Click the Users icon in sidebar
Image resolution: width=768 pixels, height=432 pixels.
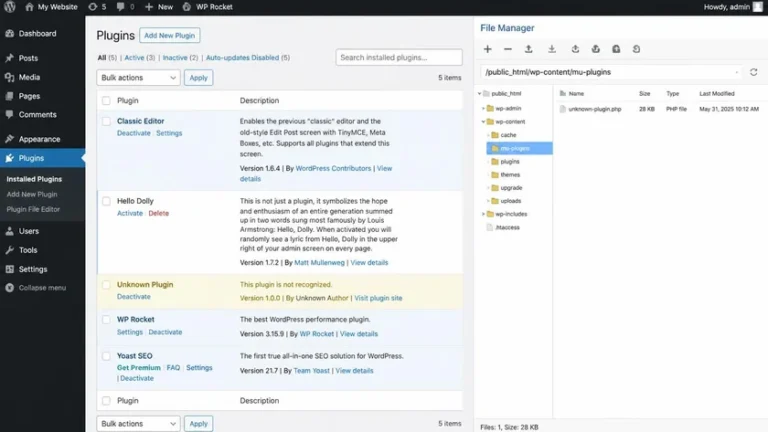coord(10,231)
